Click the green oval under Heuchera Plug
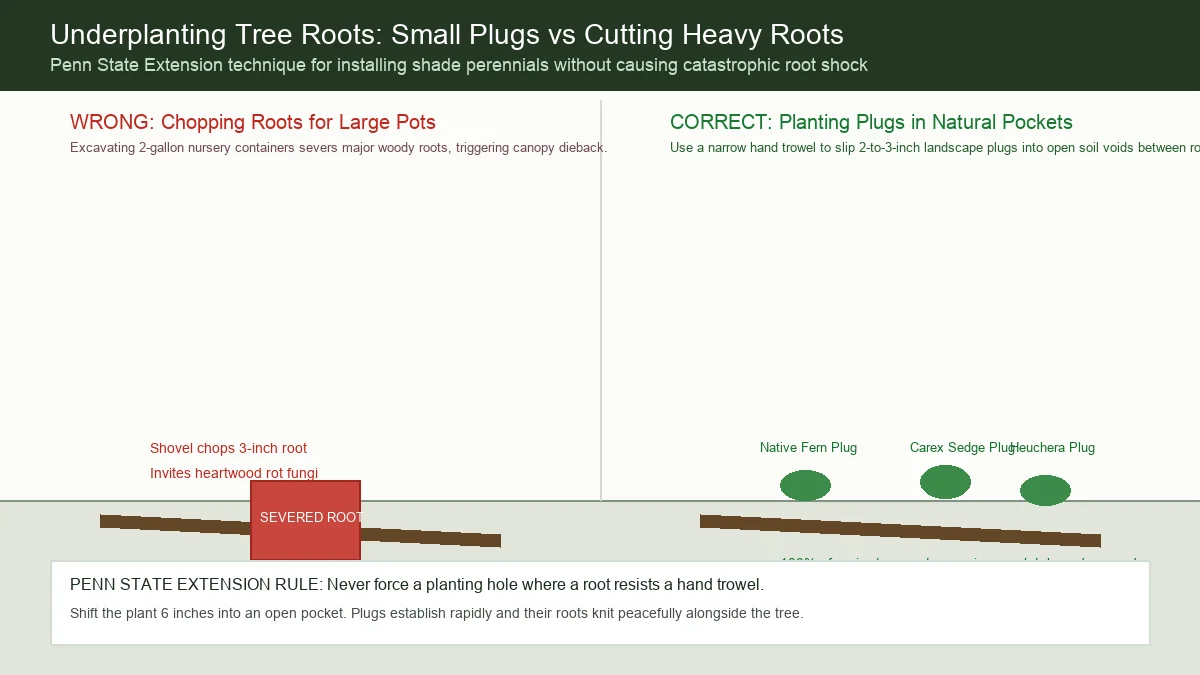 click(1045, 490)
